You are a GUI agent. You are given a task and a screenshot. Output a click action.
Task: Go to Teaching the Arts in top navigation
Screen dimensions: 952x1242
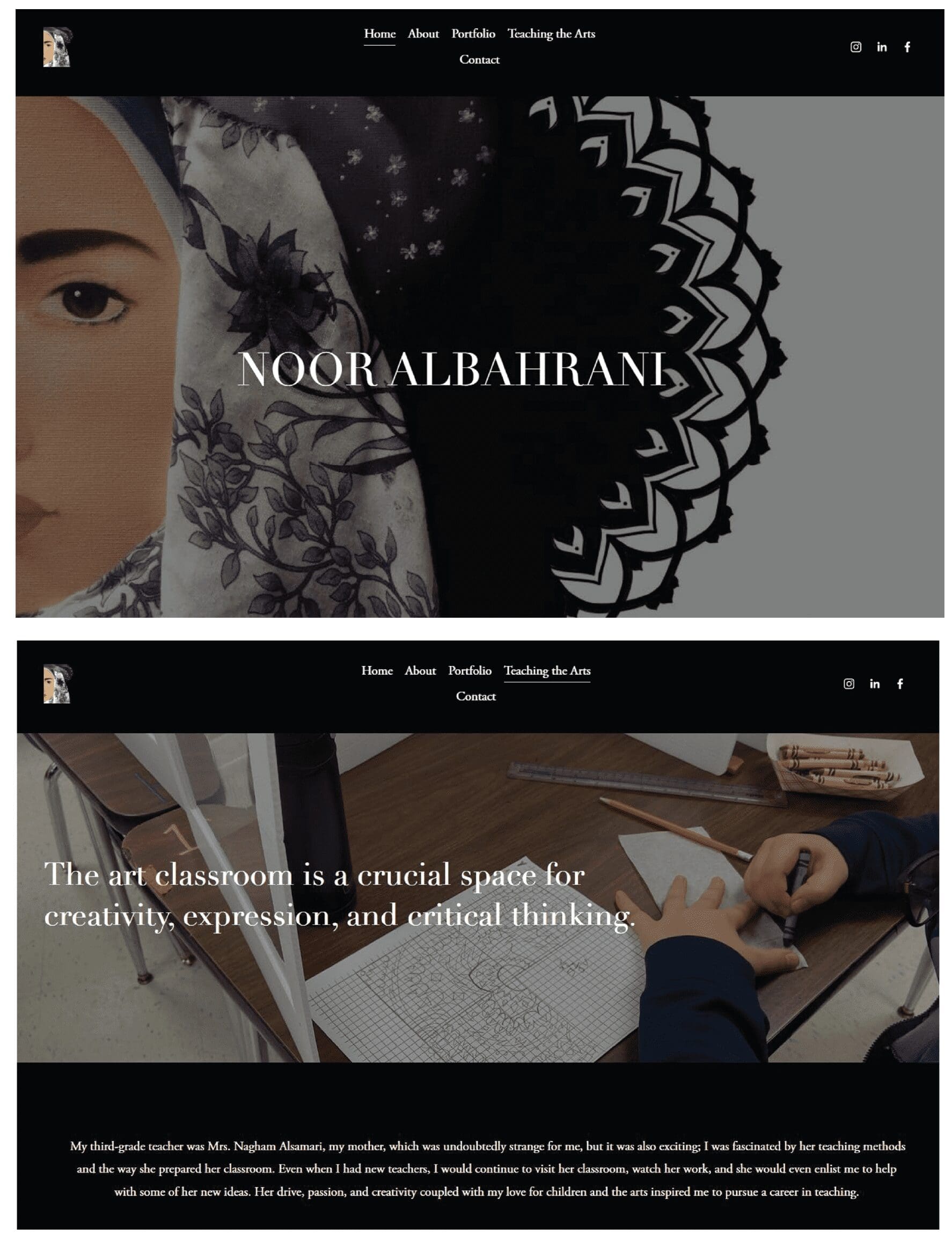pos(551,34)
